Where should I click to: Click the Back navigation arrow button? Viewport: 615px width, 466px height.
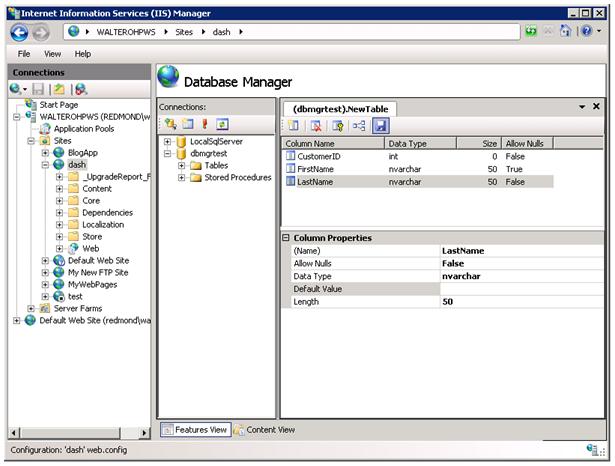(19, 31)
